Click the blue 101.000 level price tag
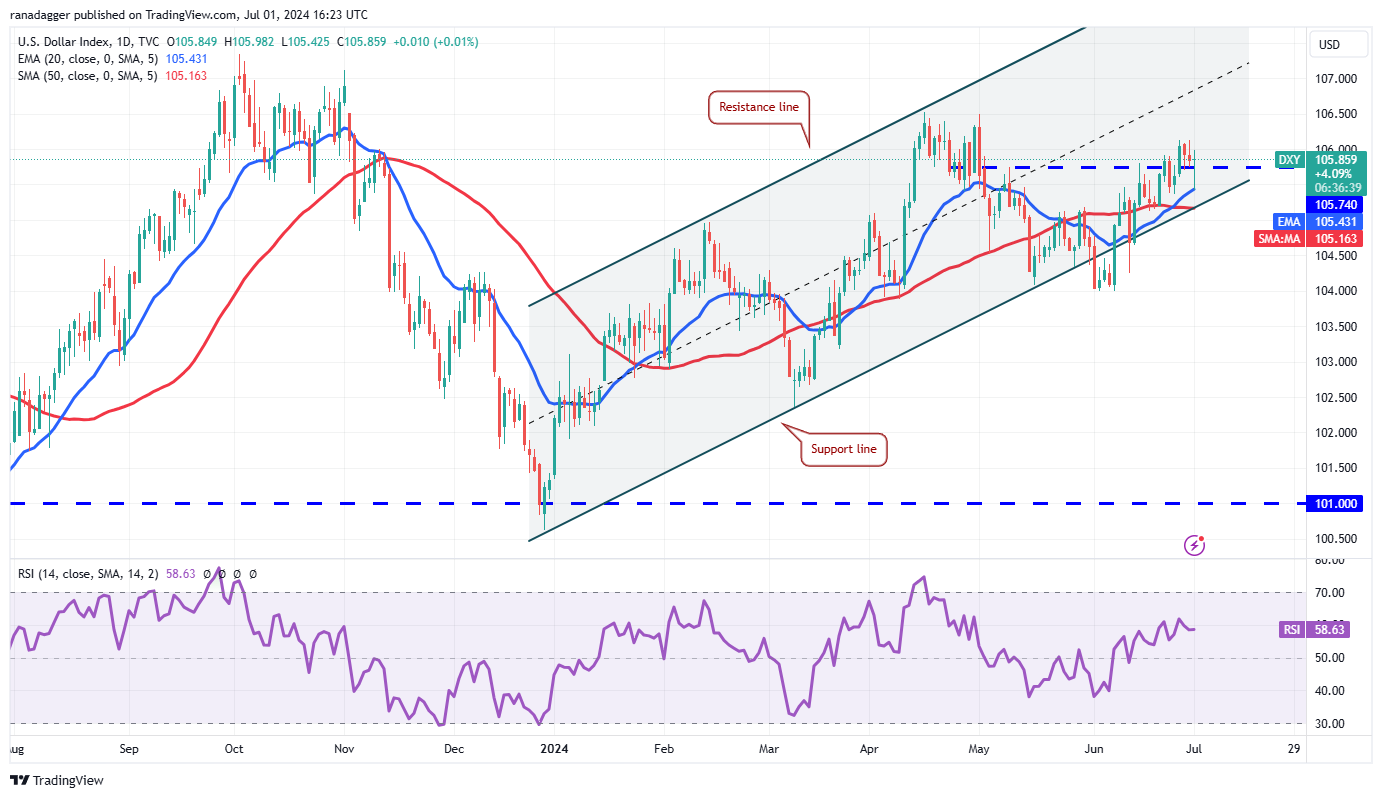Screen dimensions: 1382x798 pos(1335,504)
